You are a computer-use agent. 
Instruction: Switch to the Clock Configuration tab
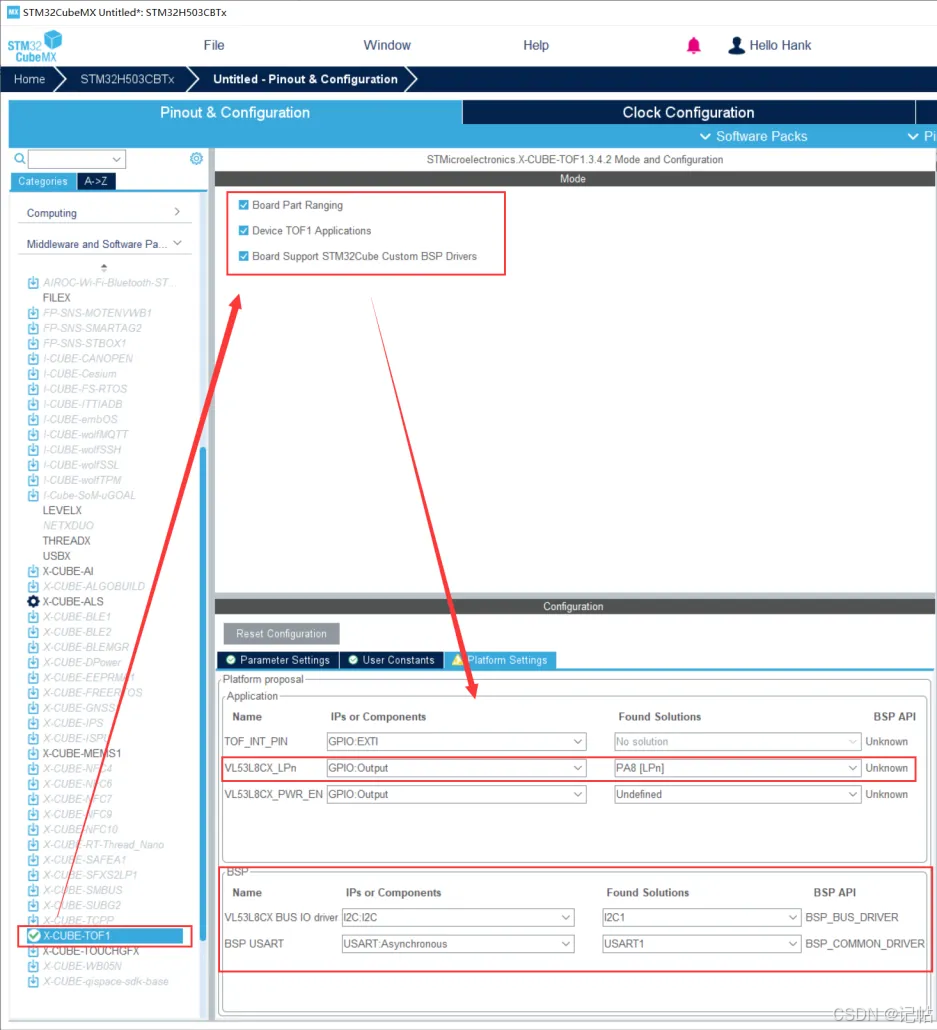[x=688, y=112]
